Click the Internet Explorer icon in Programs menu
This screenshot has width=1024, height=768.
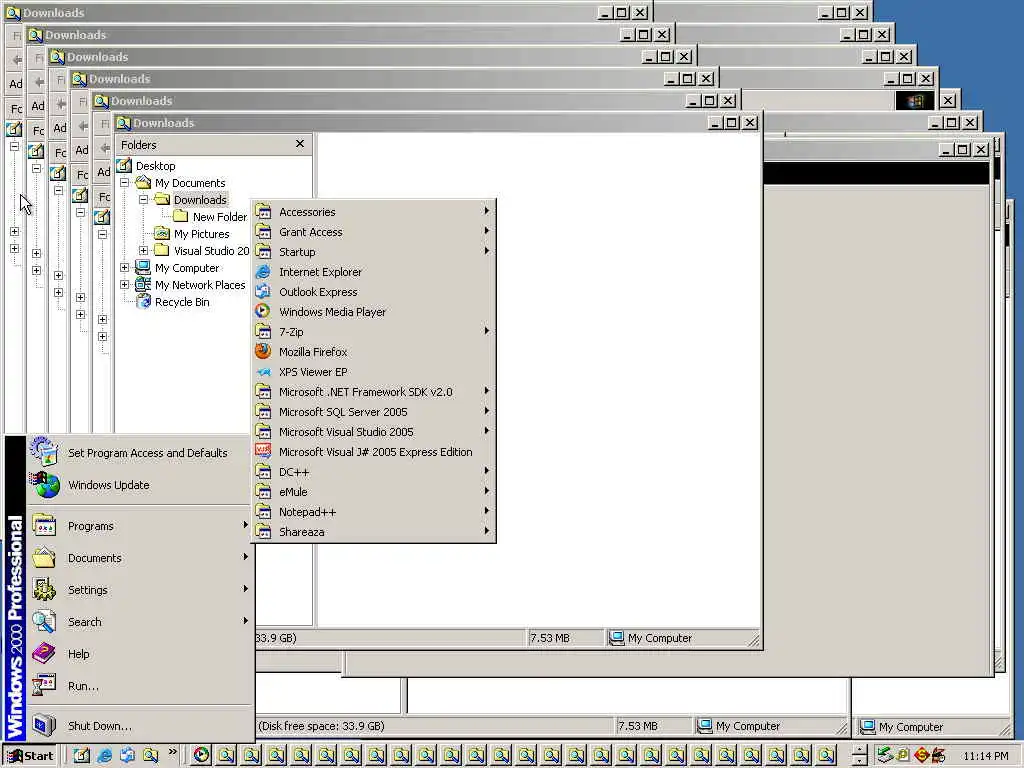pyautogui.click(x=263, y=272)
